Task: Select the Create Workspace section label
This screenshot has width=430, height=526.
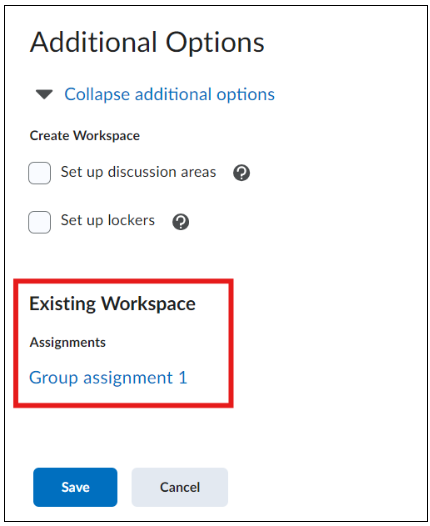Action: [85, 136]
